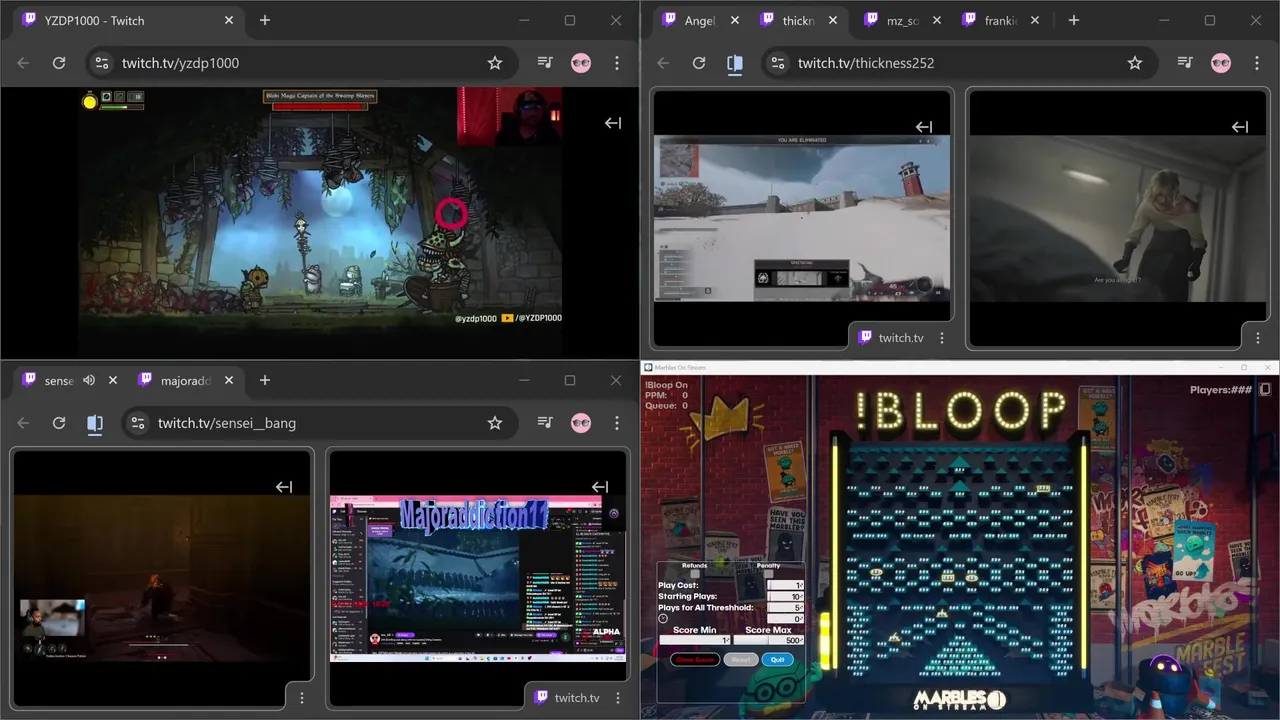Screen dimensions: 1280x720
Task: Click the twitch.tv/yzdp1000 address bar
Action: click(x=298, y=63)
